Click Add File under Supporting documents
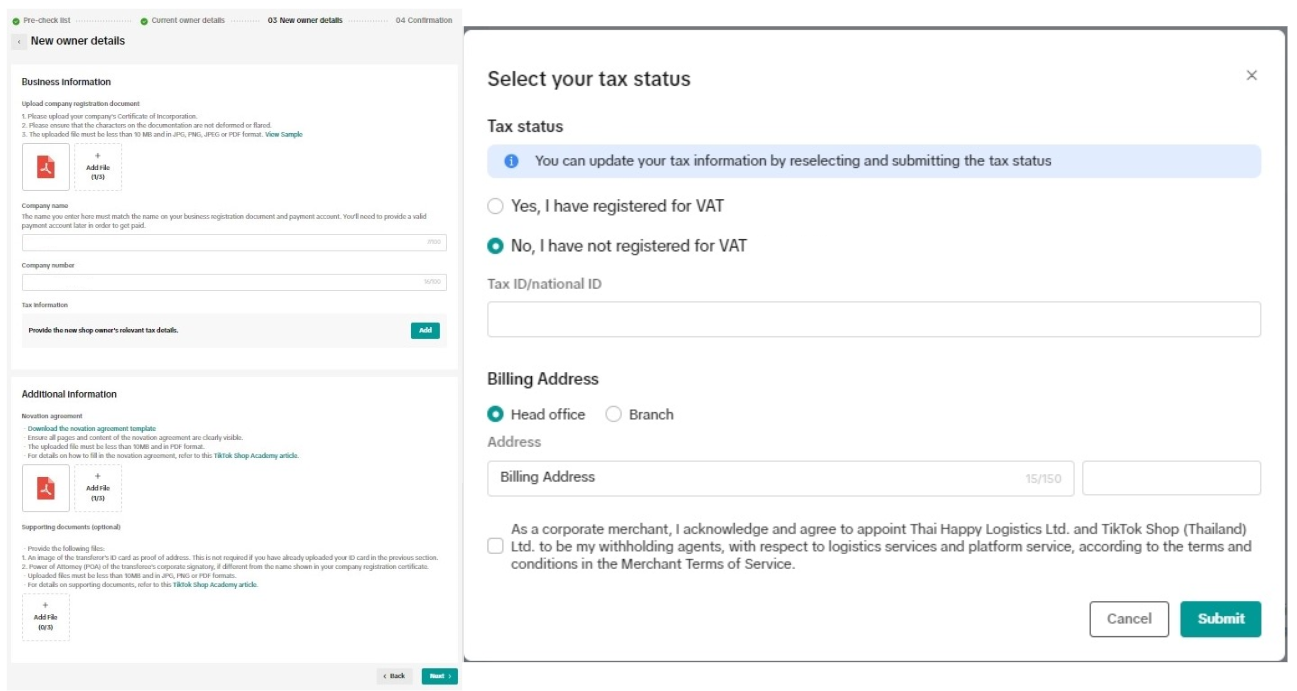The width and height of the screenshot is (1297, 691). click(46, 617)
